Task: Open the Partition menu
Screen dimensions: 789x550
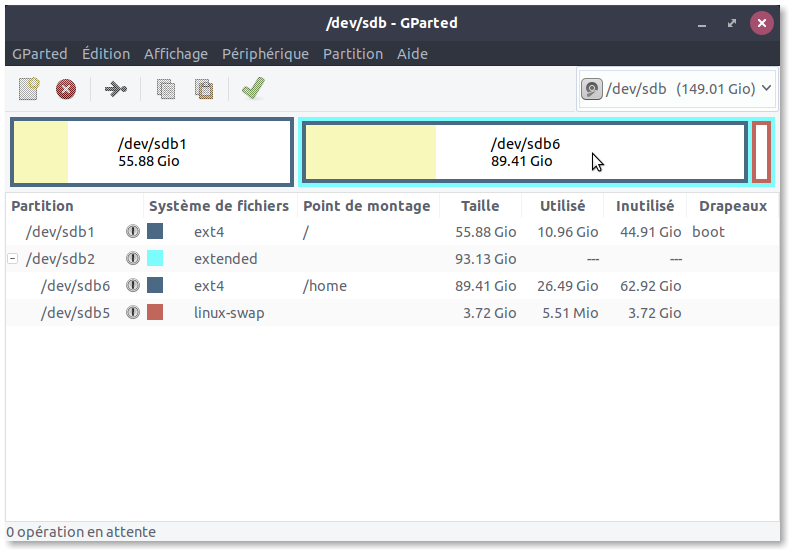Action: [352, 54]
